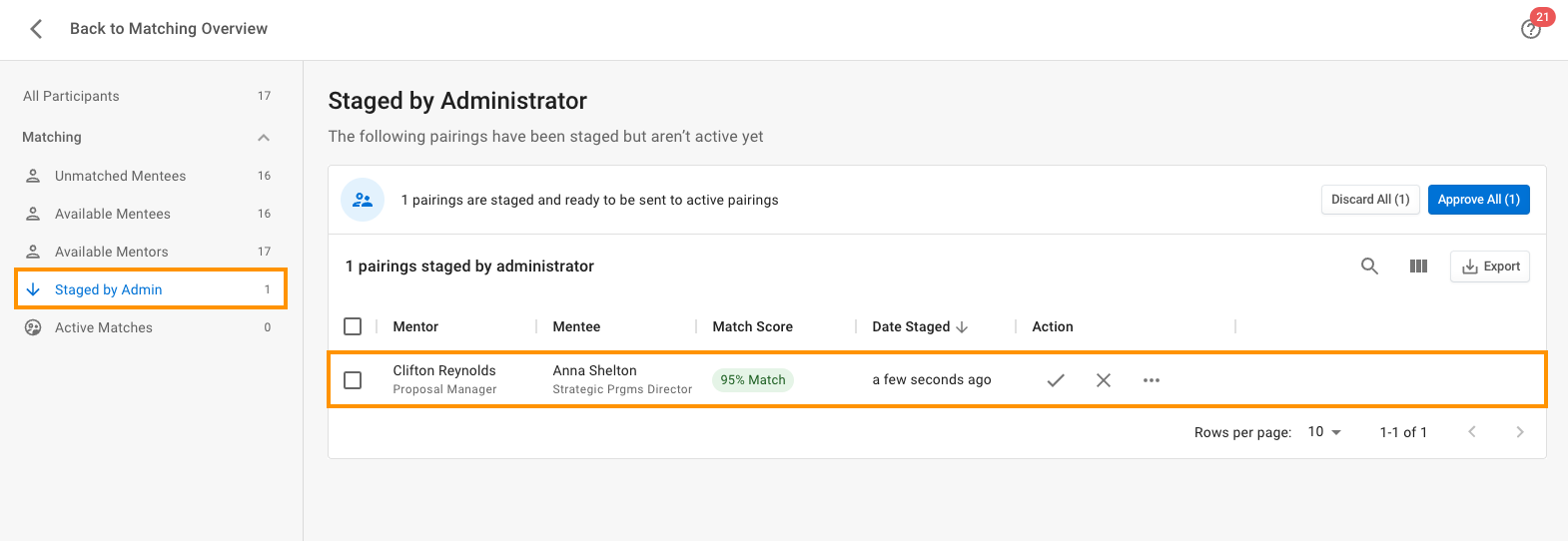
Task: Open the help question mark icon
Action: pyautogui.click(x=1530, y=30)
